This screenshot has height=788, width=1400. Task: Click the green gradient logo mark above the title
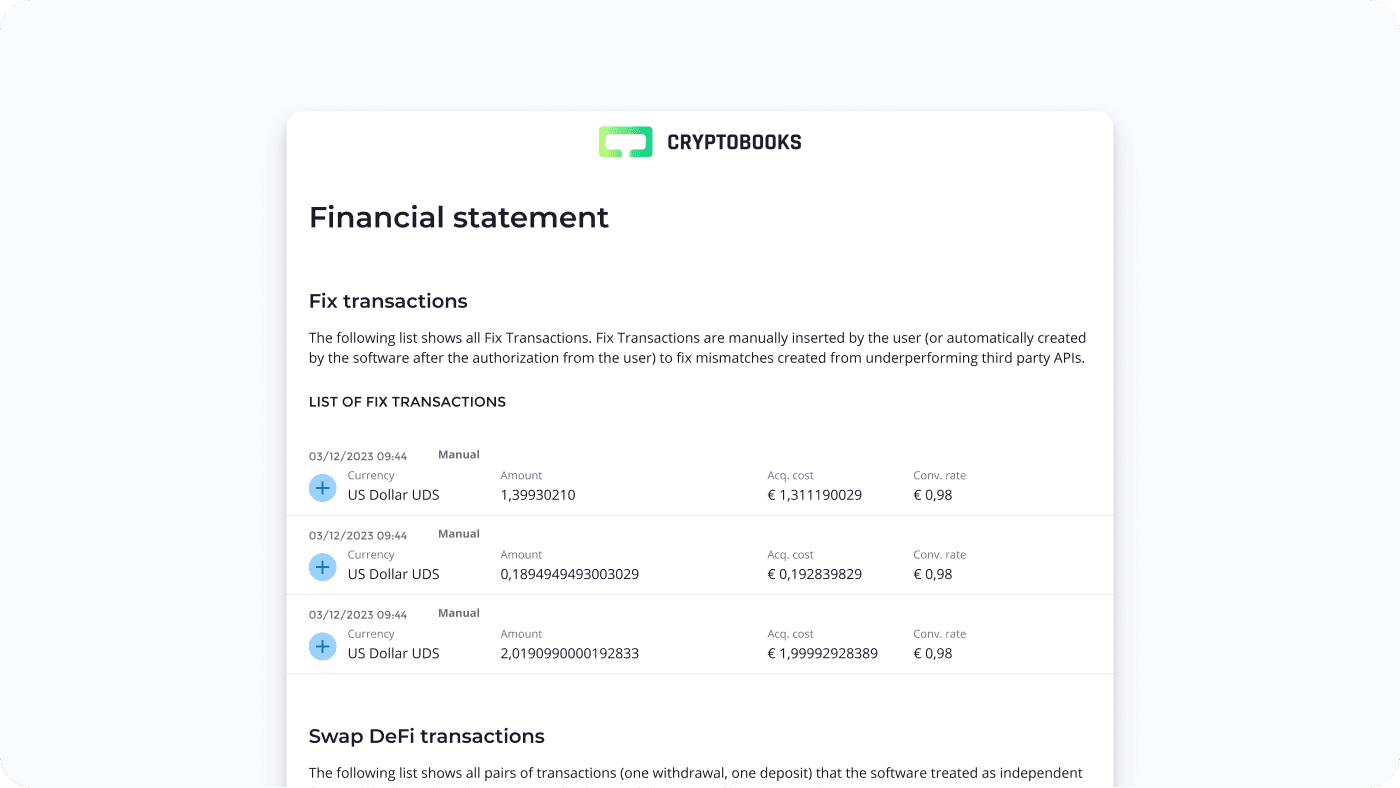(x=625, y=141)
